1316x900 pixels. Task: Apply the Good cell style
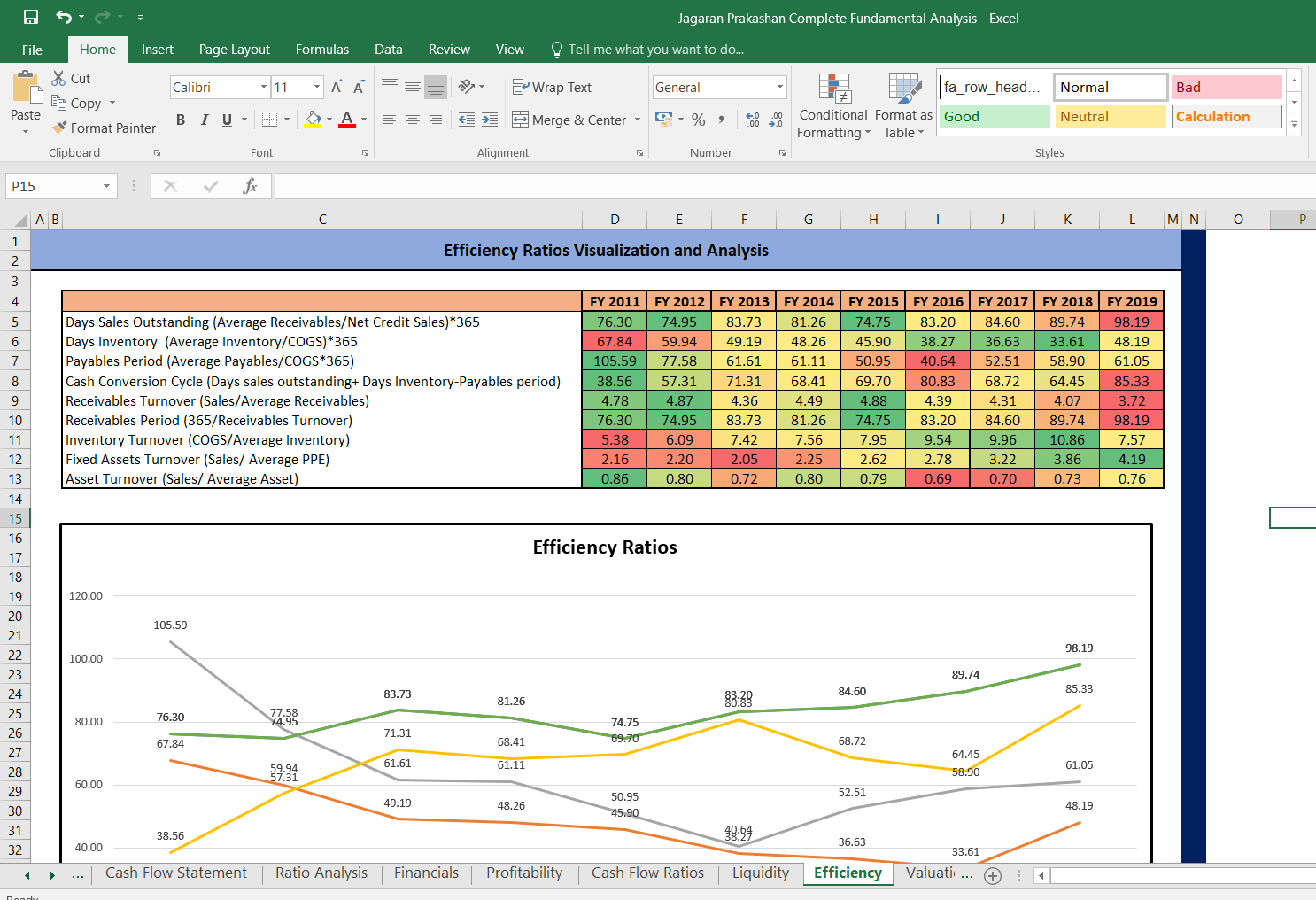pos(995,116)
